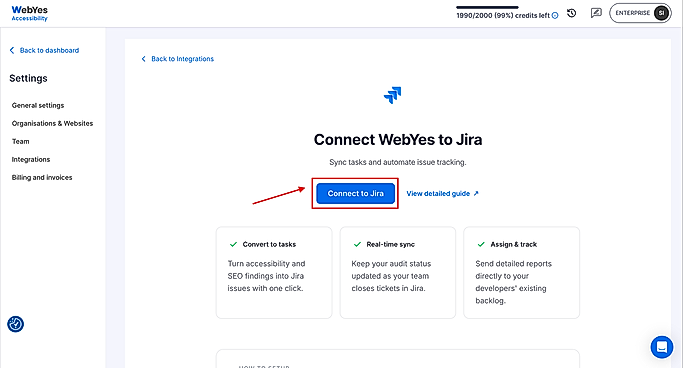Click 'Keep your audit status updated' description

point(391,276)
